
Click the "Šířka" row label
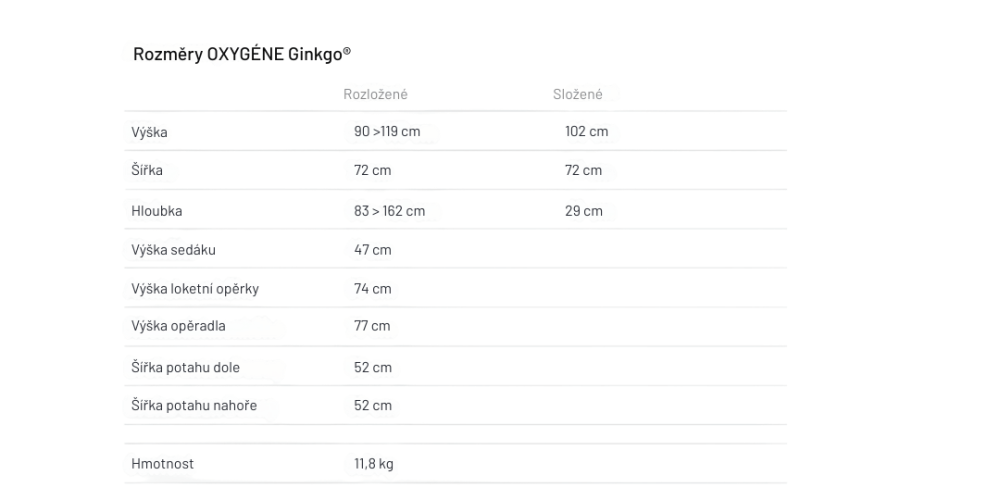click(x=146, y=171)
